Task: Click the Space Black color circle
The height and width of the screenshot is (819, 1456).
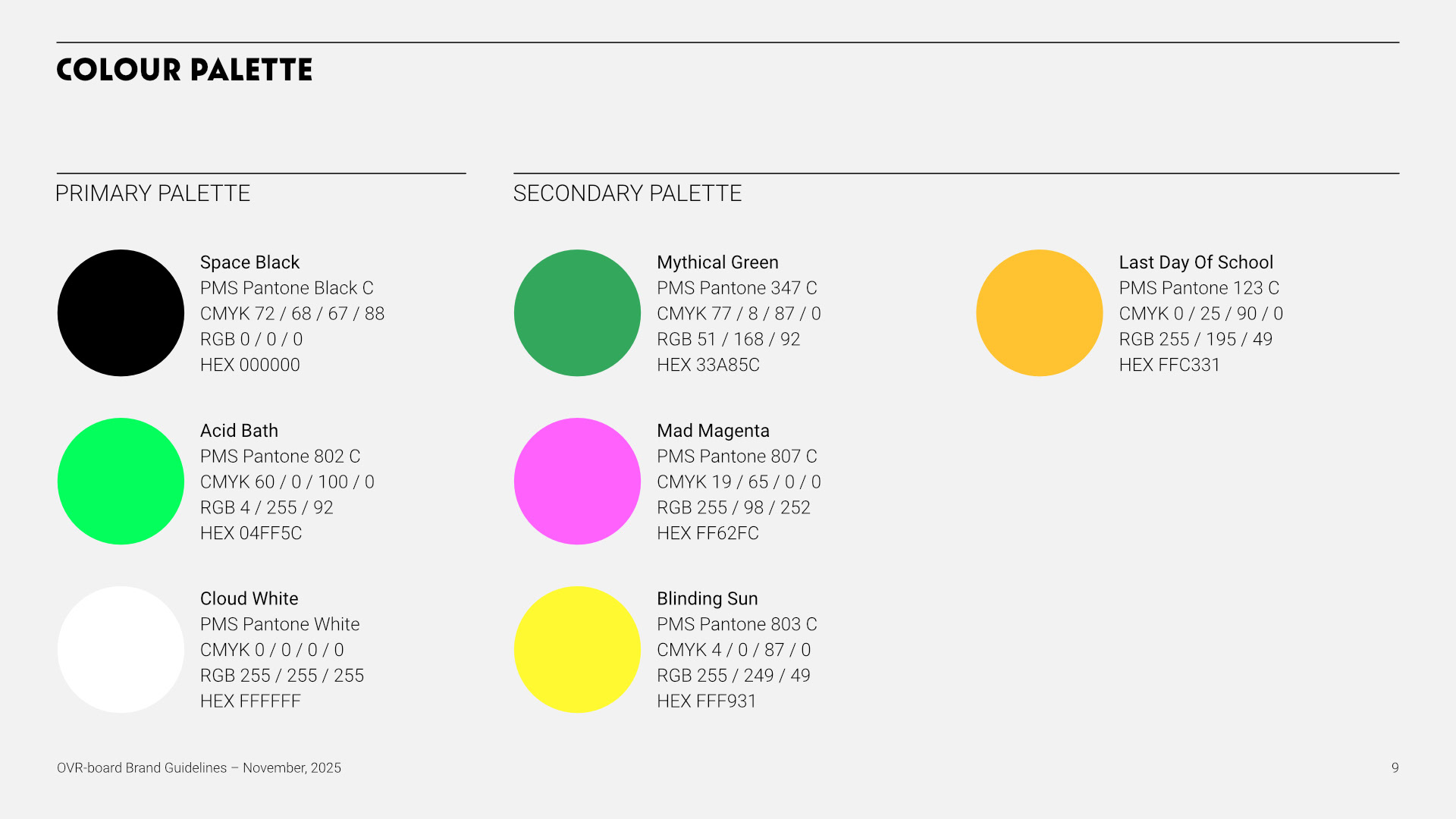Action: coord(121,312)
